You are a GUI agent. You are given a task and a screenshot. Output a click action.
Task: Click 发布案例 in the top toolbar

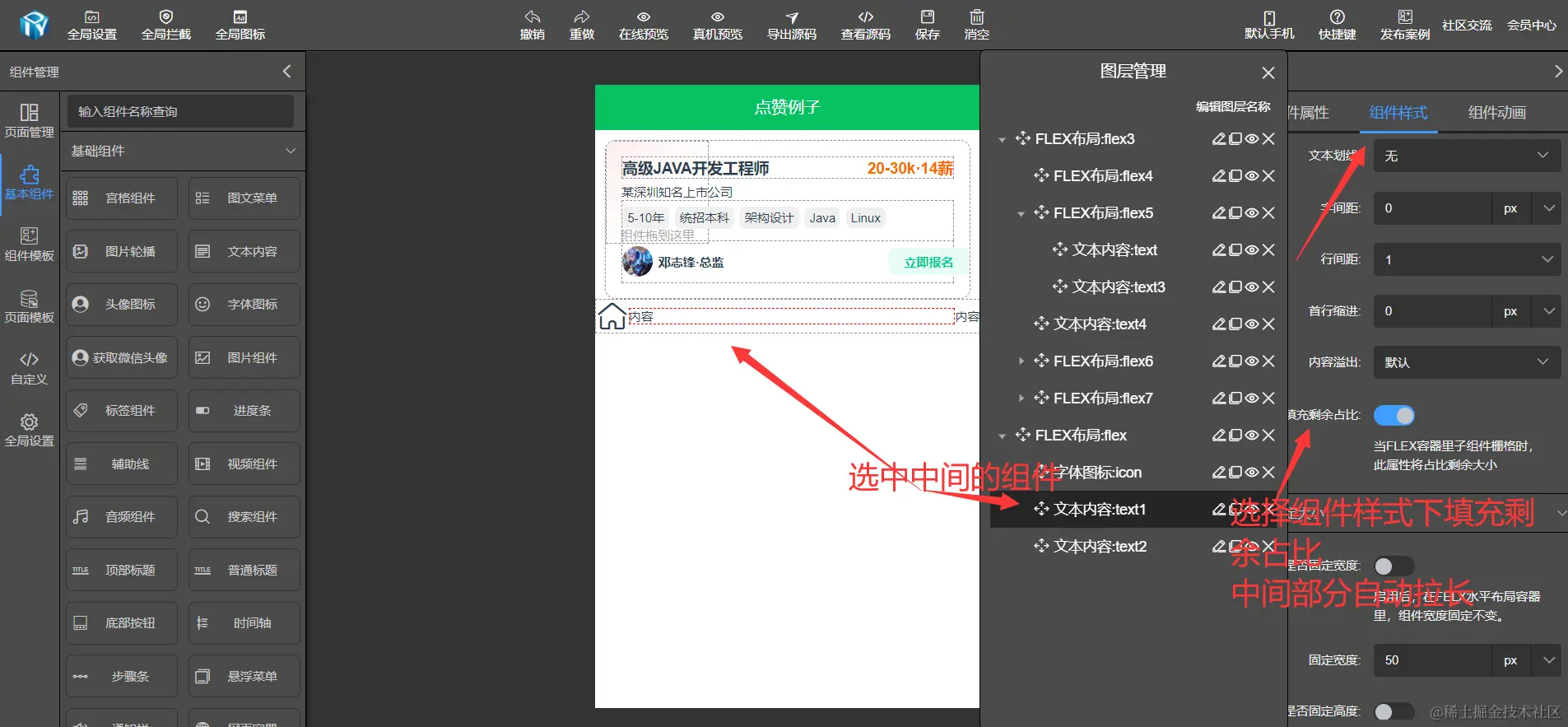tap(1405, 26)
